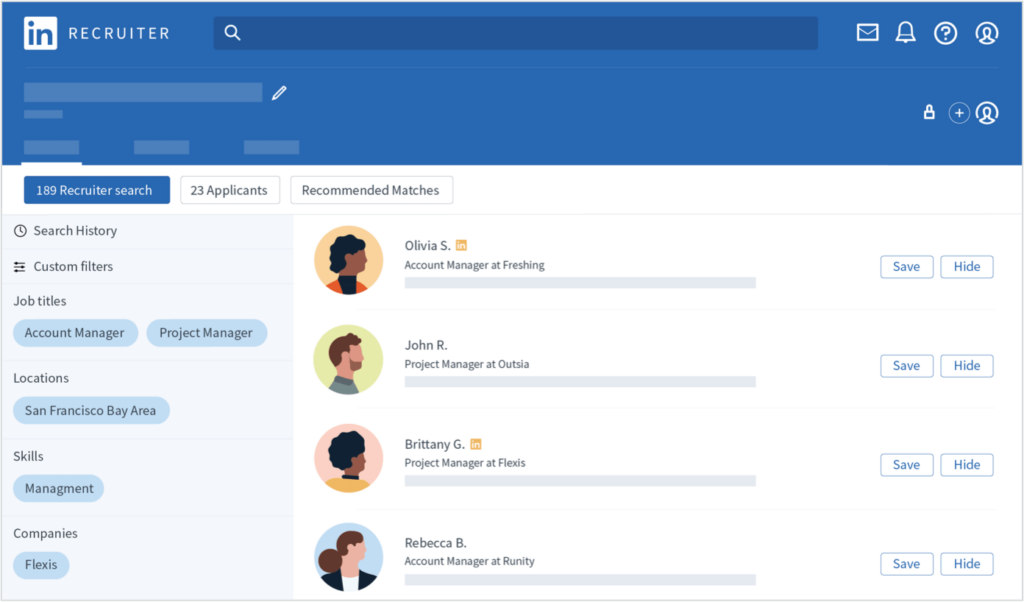Open the messages envelope icon

click(866, 32)
